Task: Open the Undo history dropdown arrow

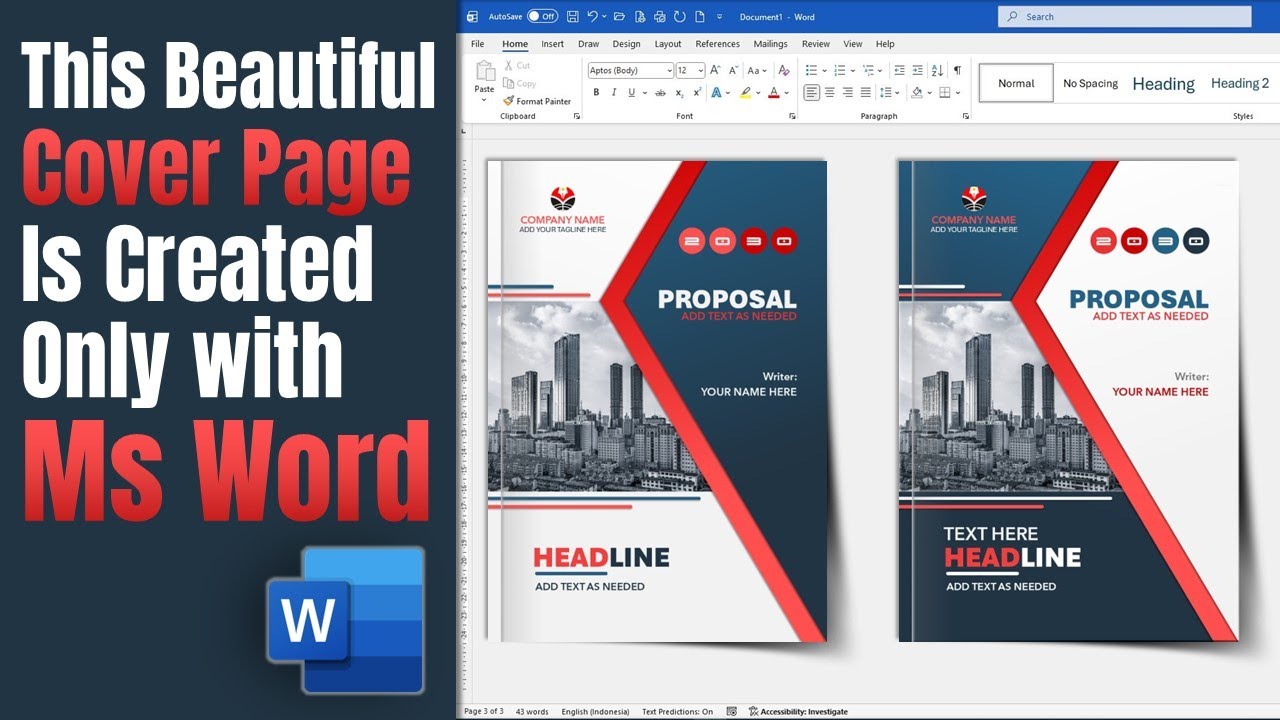Action: (604, 16)
